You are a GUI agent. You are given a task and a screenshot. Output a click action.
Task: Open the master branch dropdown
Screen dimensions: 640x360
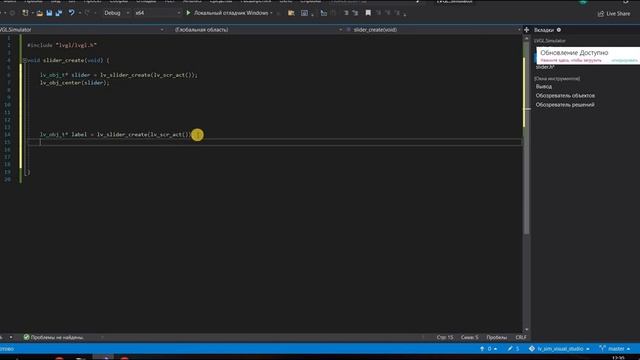[x=615, y=349]
